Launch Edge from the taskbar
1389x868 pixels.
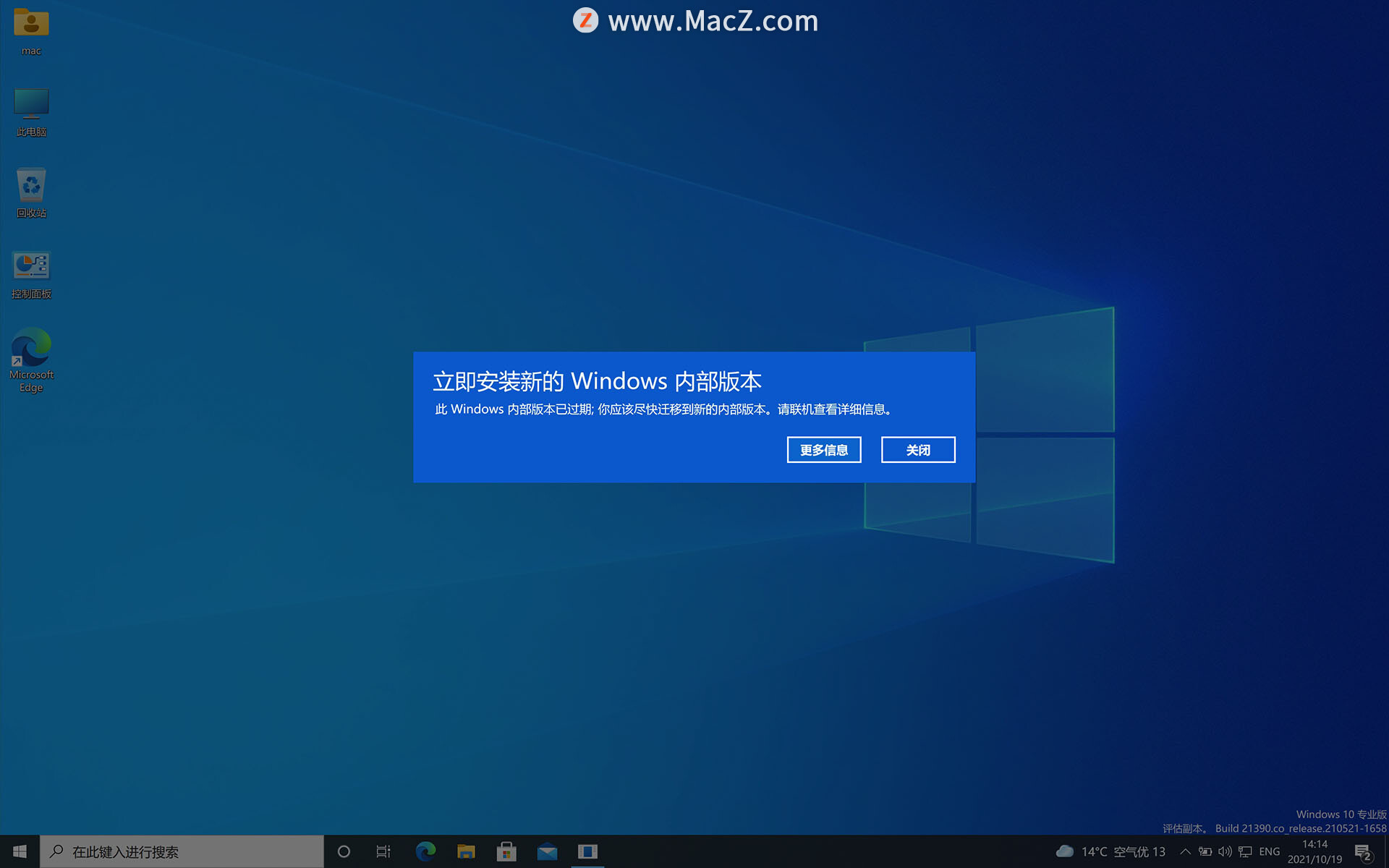(425, 851)
